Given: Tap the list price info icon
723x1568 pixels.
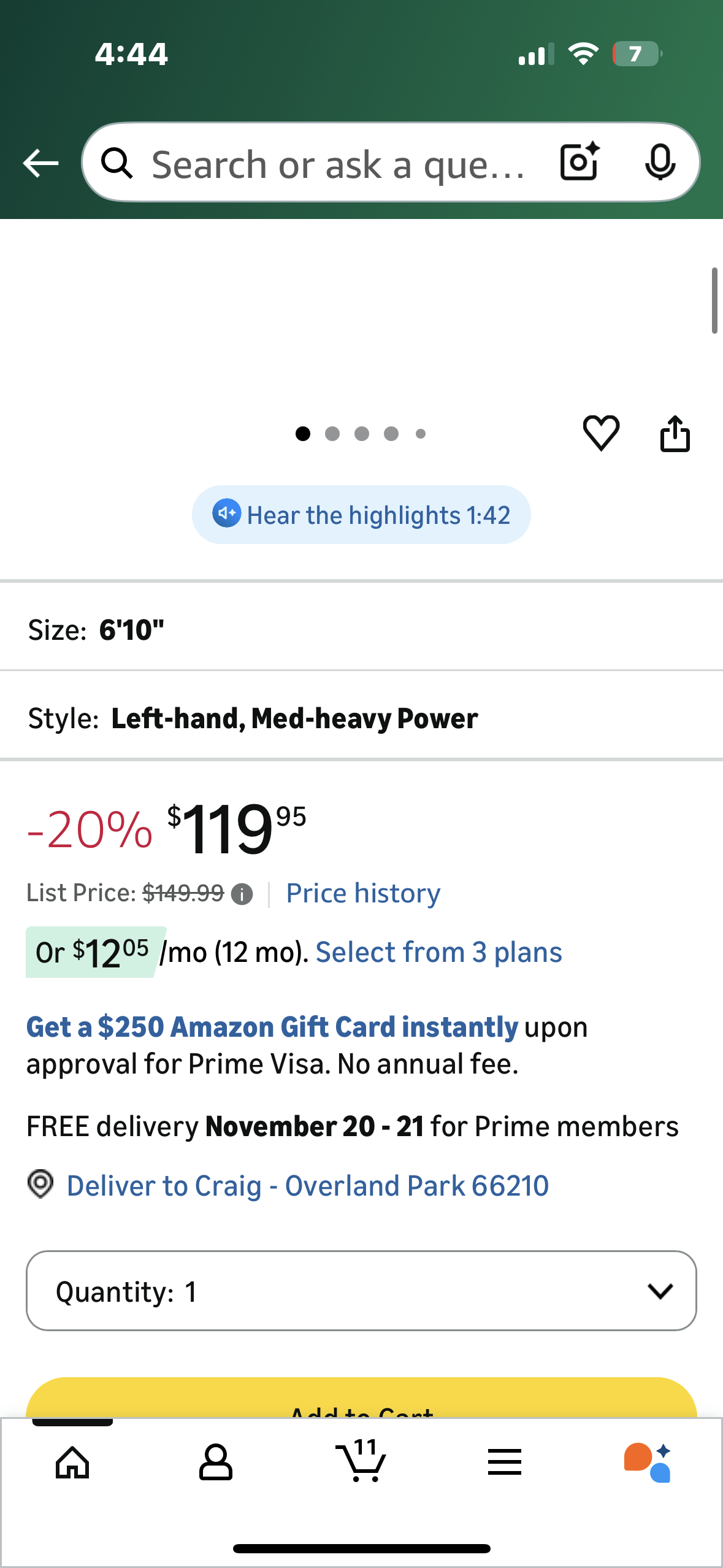Looking at the screenshot, I should click(242, 894).
